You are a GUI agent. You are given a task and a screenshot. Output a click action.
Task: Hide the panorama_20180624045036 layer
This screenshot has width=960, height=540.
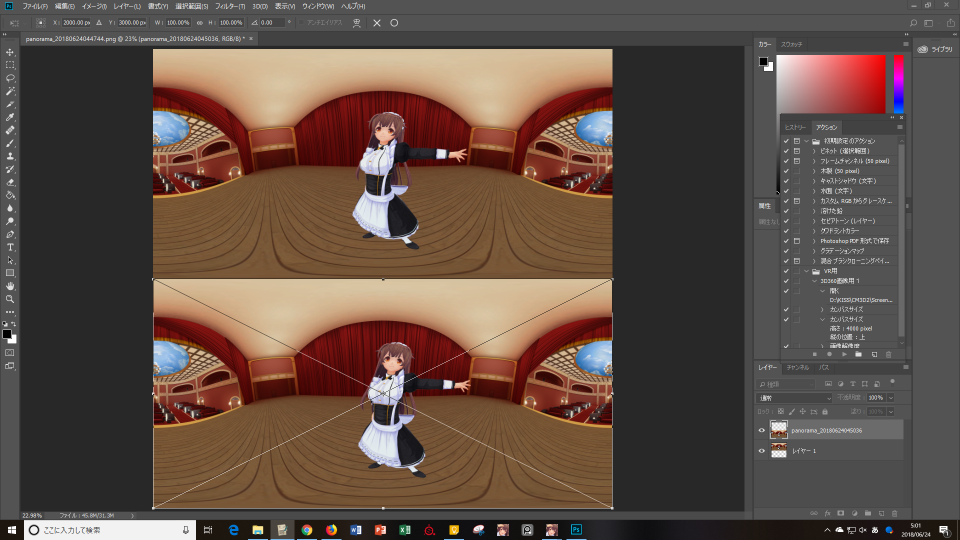[x=762, y=430]
